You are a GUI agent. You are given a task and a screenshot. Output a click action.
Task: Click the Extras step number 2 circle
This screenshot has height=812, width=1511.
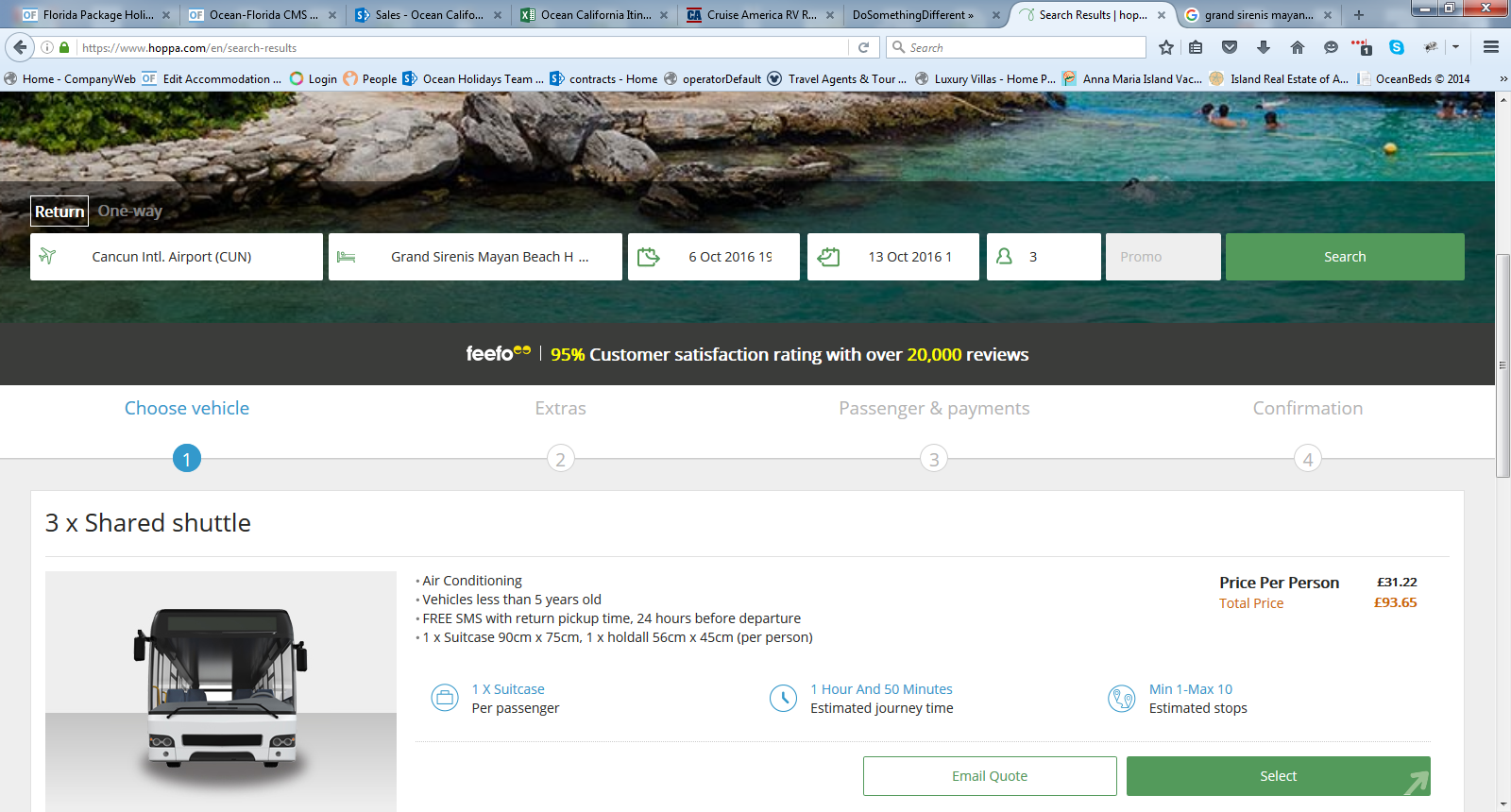coord(560,459)
